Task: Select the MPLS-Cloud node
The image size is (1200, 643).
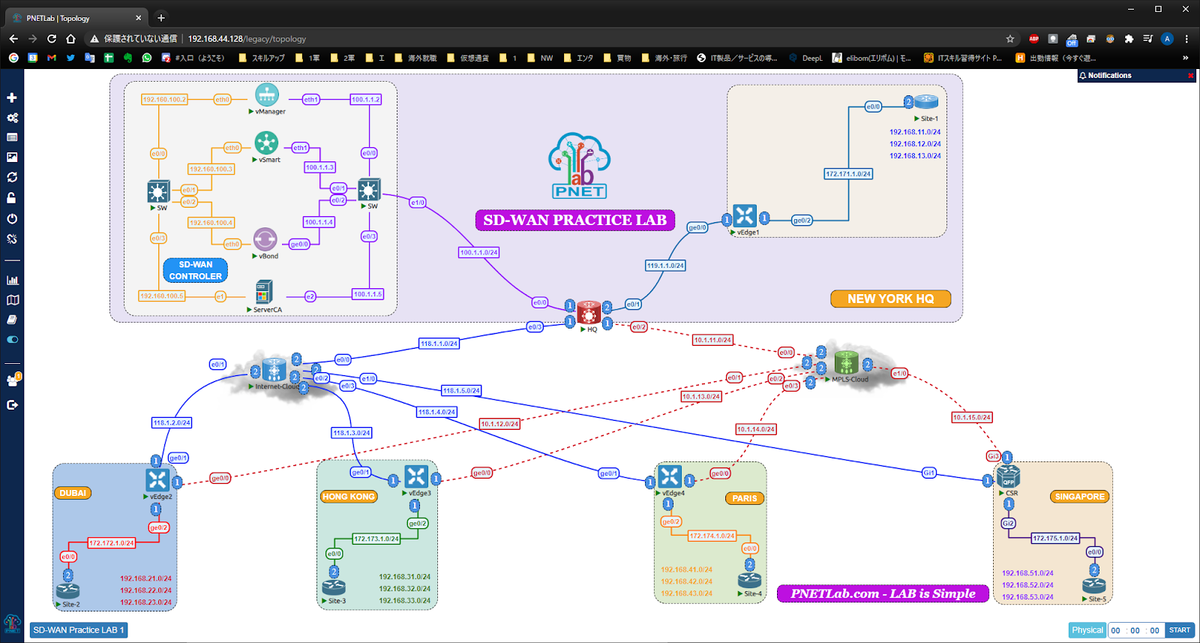Action: click(x=848, y=363)
